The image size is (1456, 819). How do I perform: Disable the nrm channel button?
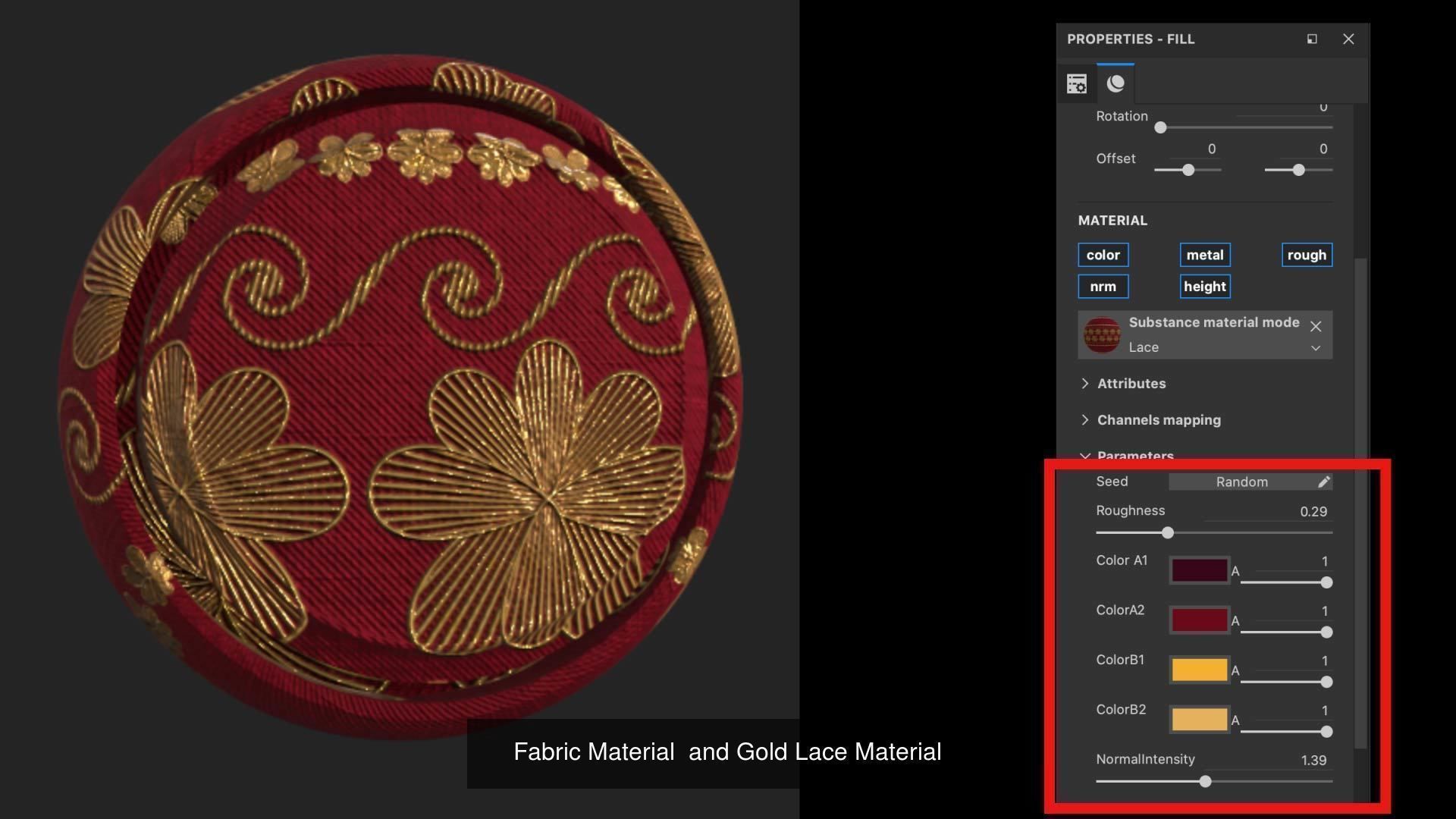(x=1103, y=287)
